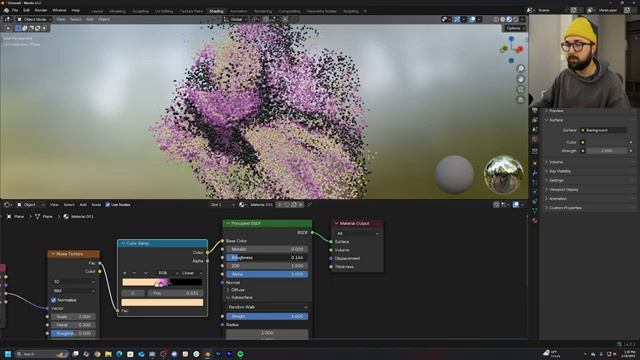
Task: Open Global transform orientation dropdown
Action: 236,19
